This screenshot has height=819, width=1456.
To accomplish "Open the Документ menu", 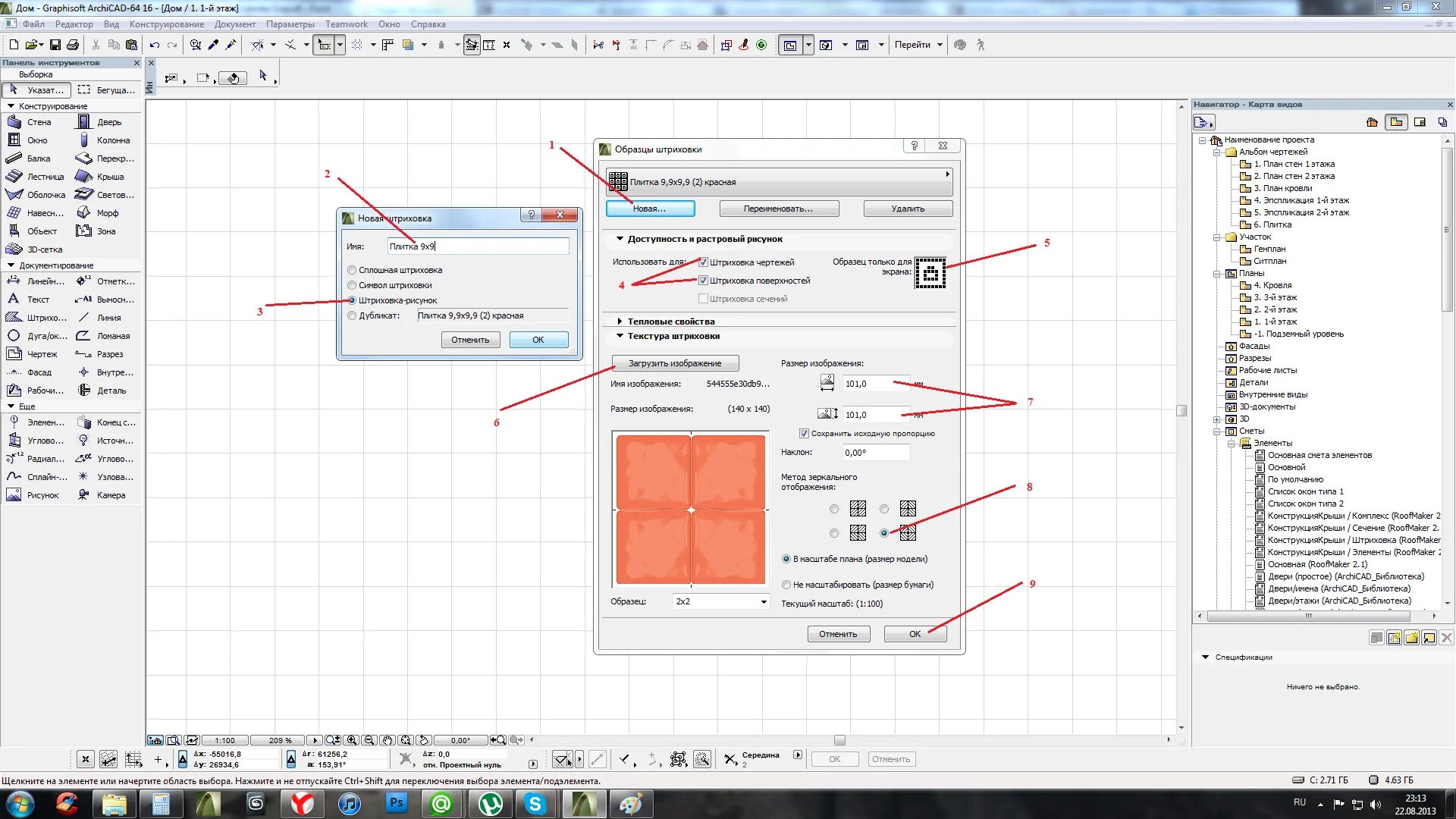I will pos(234,24).
